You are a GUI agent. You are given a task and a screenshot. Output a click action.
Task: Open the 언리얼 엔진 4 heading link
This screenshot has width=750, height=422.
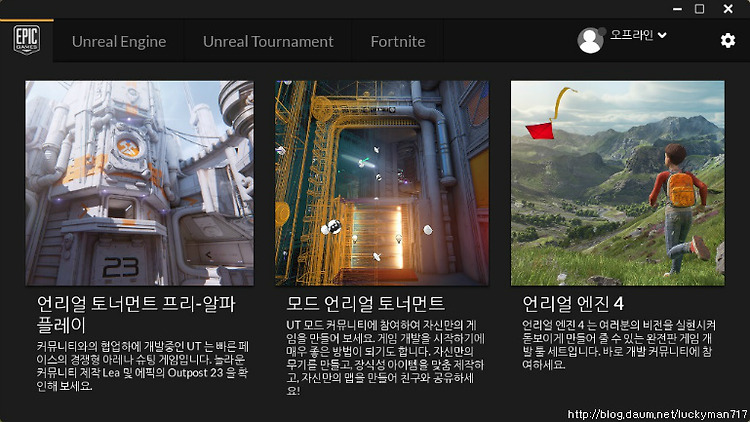click(x=573, y=304)
